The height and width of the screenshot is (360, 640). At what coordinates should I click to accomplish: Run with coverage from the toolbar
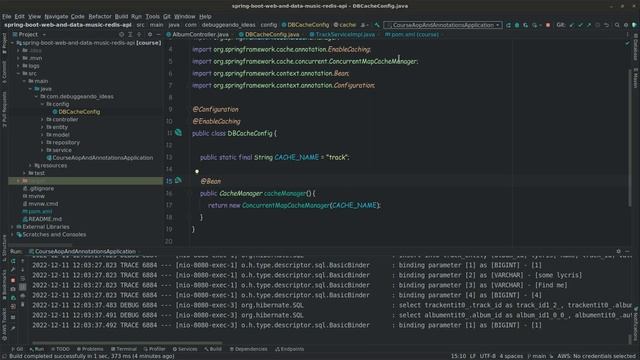pyautogui.click(x=525, y=25)
